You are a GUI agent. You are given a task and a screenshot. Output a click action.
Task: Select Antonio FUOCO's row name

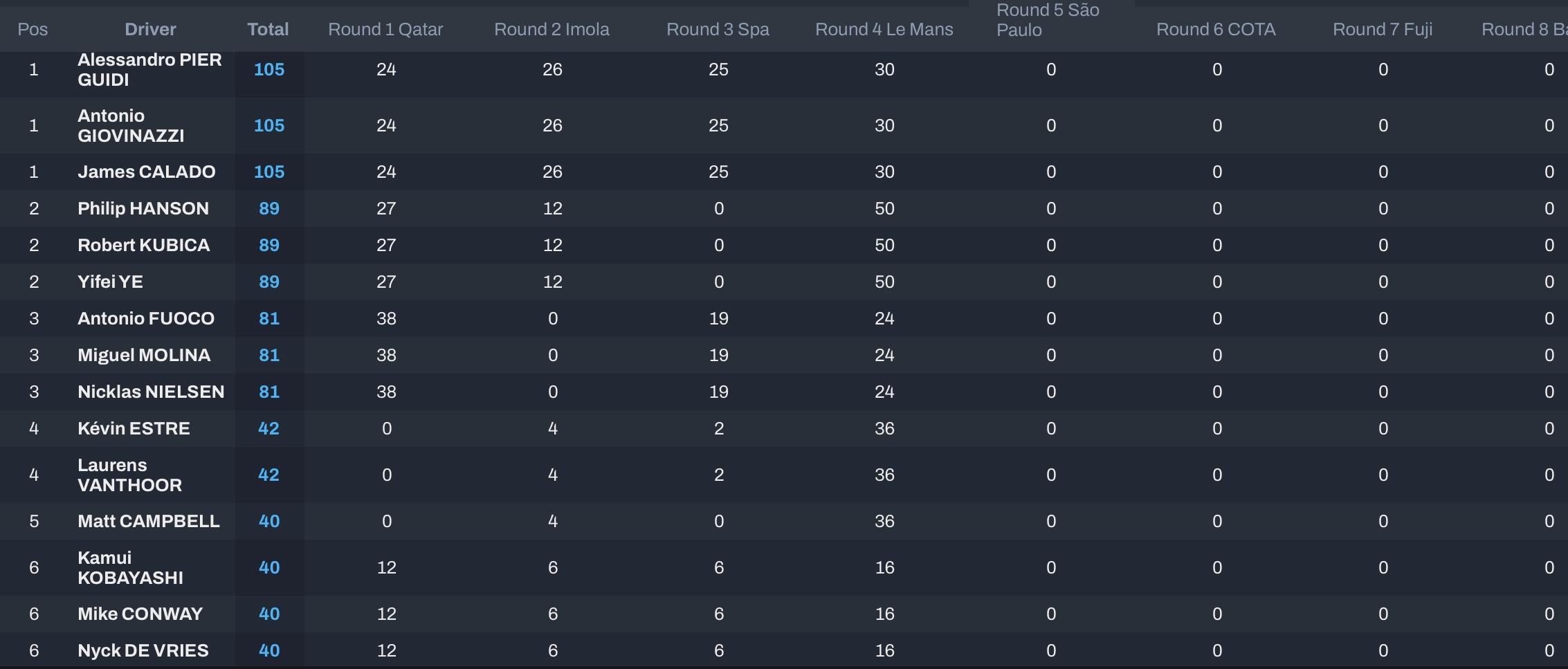pos(146,318)
